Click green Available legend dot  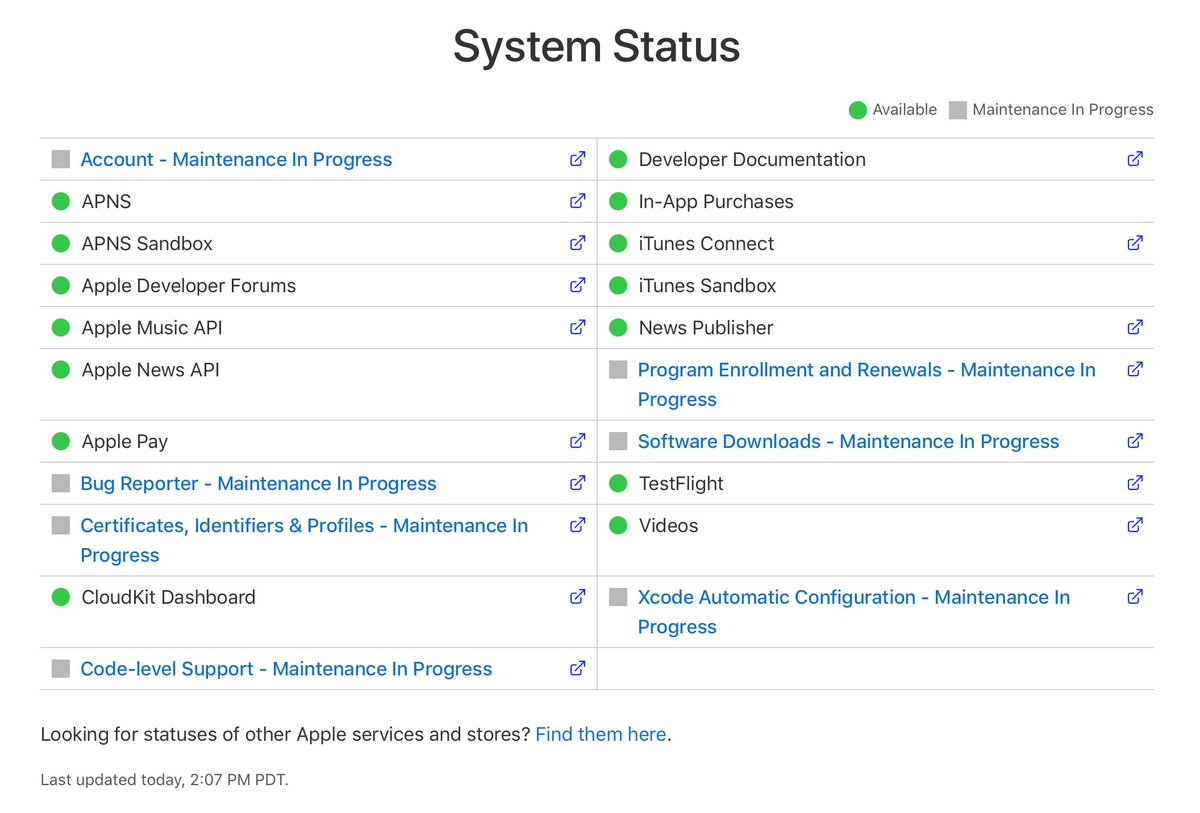point(857,110)
